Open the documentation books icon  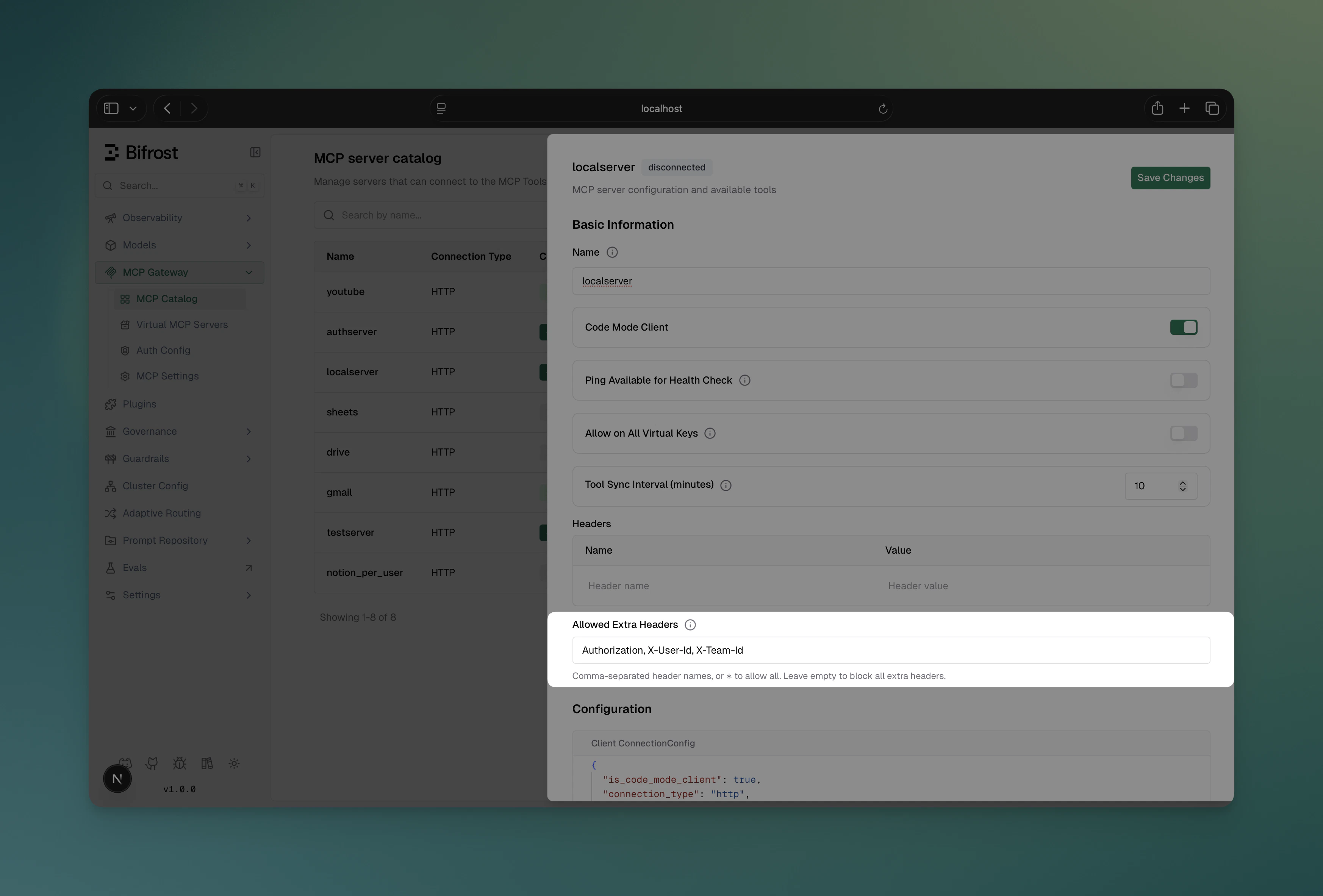click(x=206, y=763)
